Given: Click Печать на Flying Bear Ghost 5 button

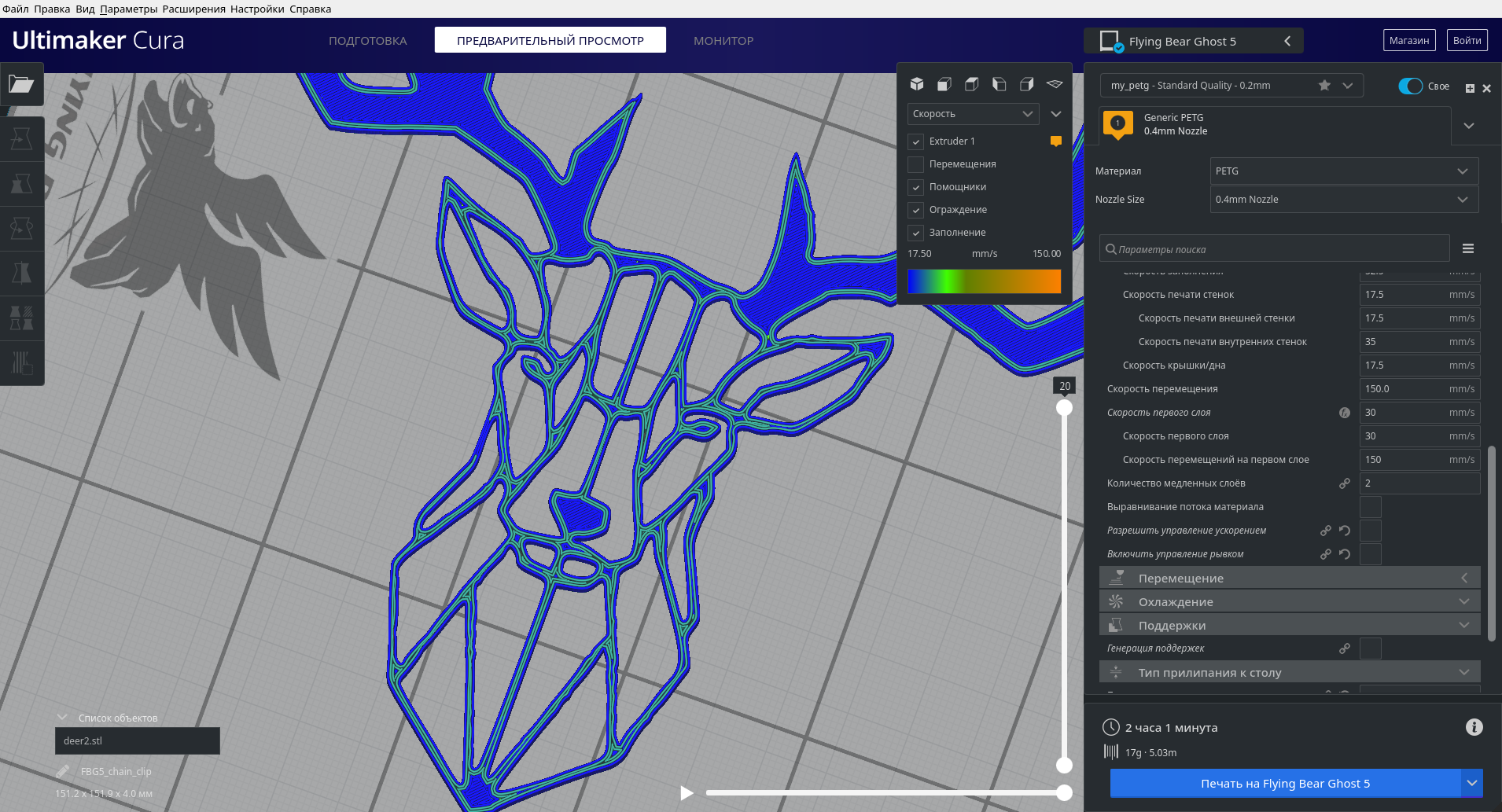Looking at the screenshot, I should (x=1285, y=783).
